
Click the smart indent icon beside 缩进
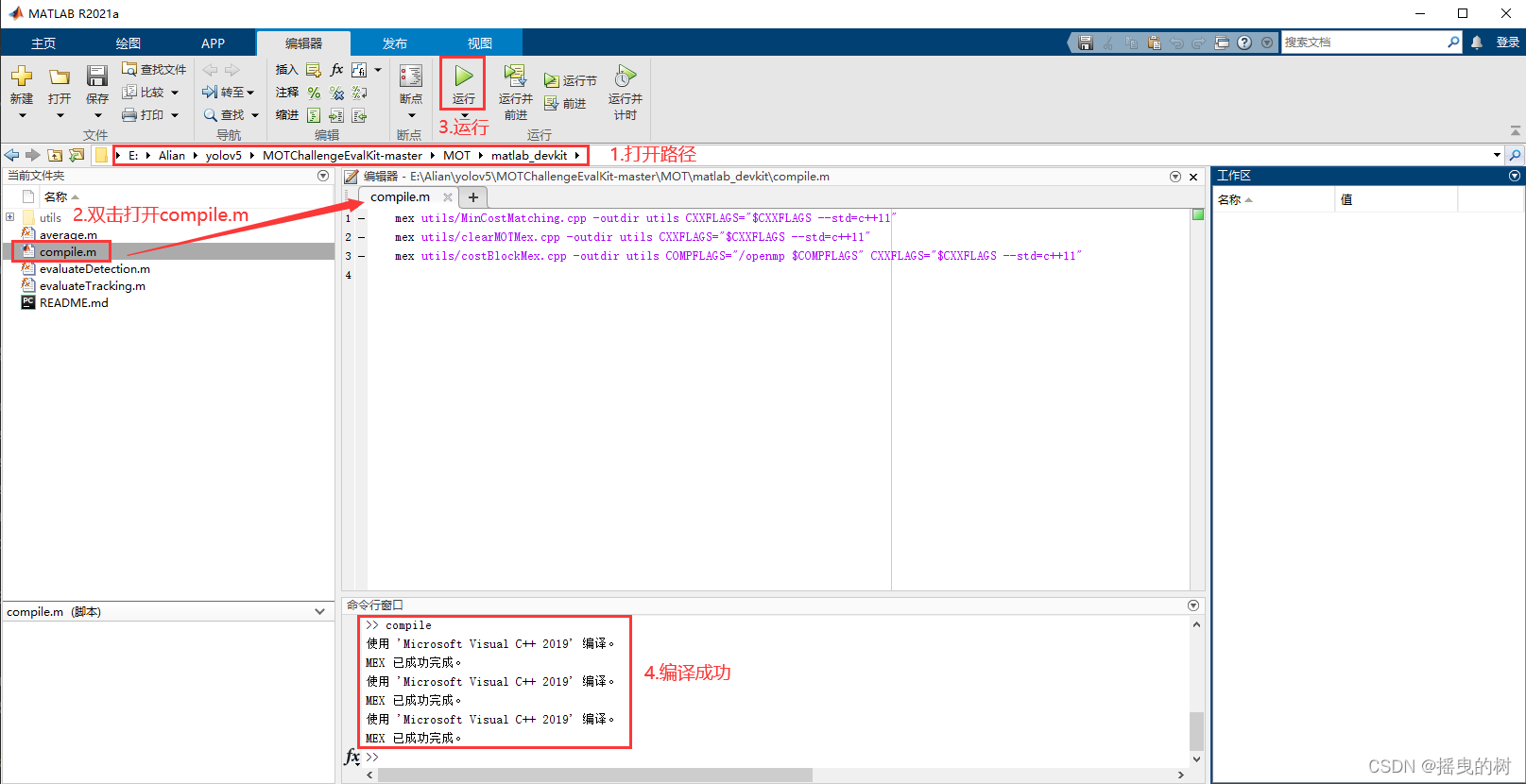[x=314, y=115]
